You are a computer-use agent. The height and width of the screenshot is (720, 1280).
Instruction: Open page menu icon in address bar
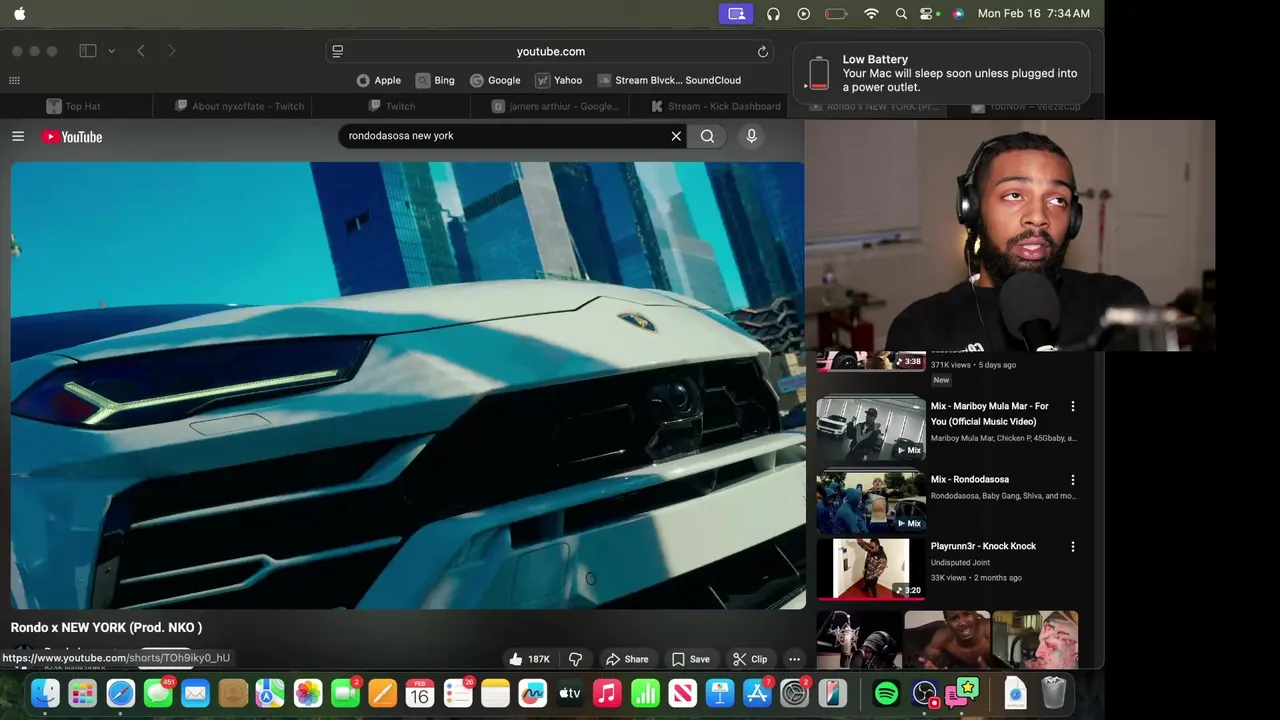click(338, 51)
